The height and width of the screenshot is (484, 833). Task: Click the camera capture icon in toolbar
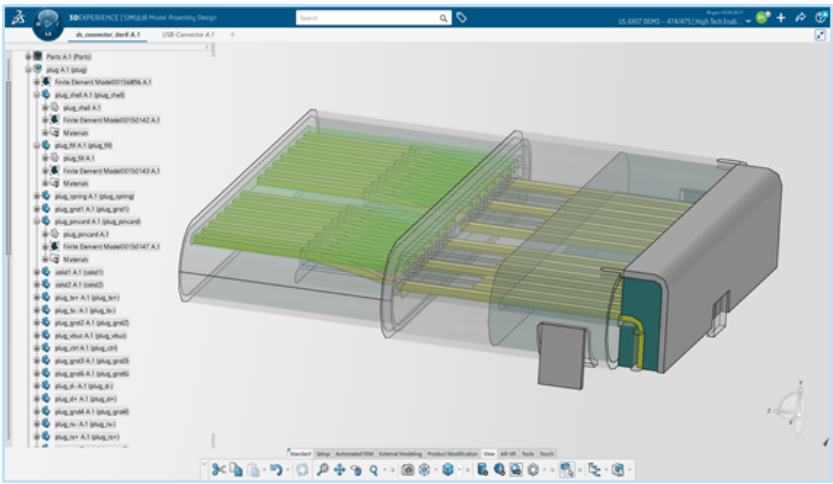tap(408, 468)
